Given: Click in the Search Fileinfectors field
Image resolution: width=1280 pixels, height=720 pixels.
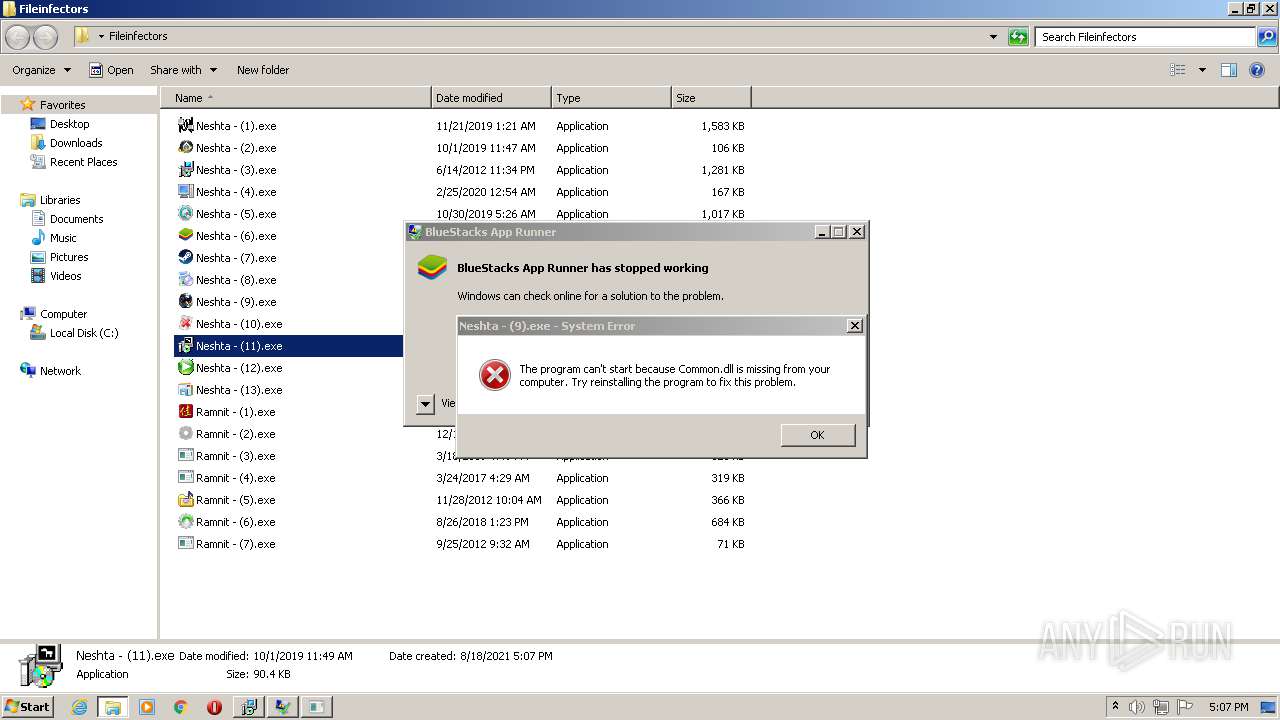Looking at the screenshot, I should pos(1146,37).
